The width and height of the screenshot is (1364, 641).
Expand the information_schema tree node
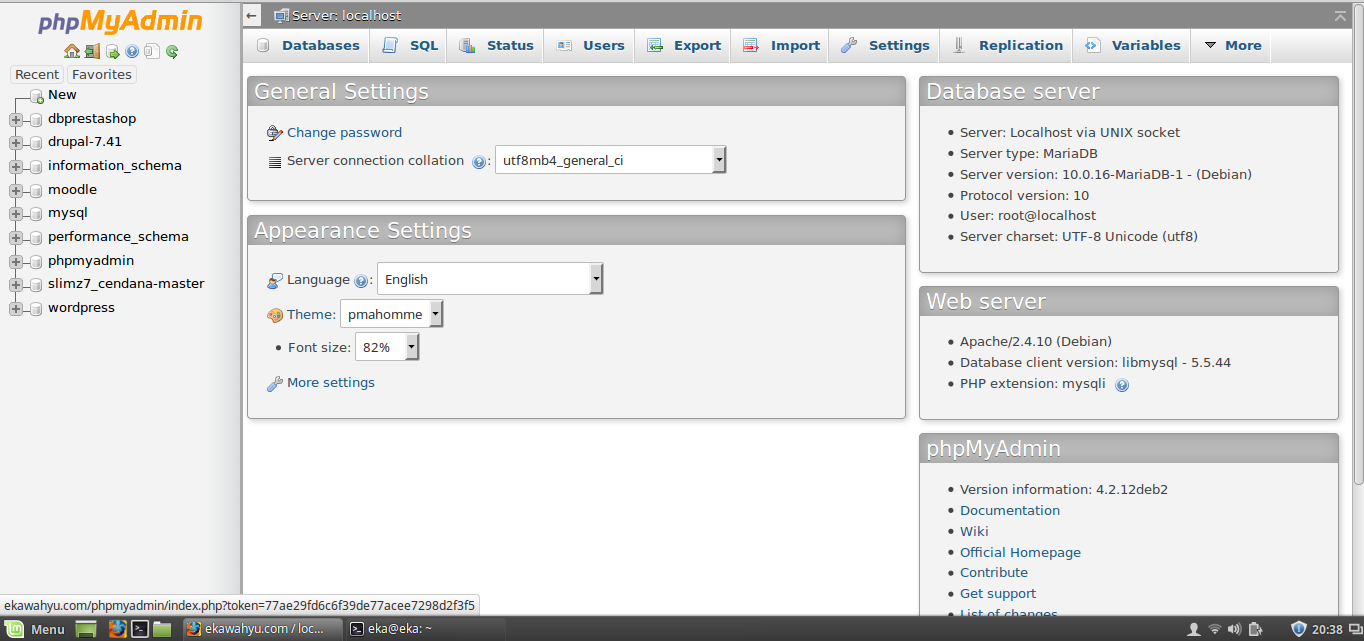click(16, 166)
